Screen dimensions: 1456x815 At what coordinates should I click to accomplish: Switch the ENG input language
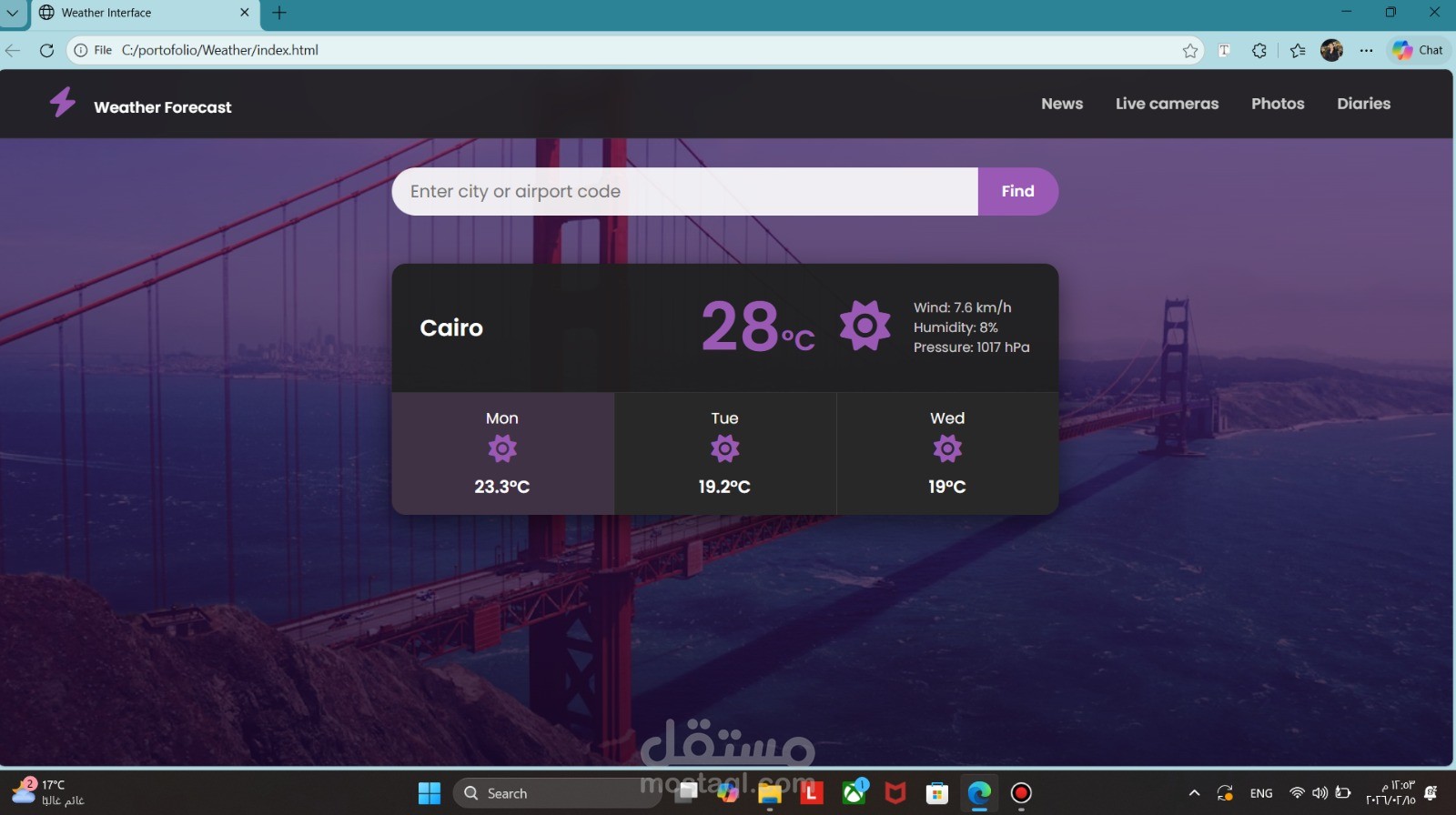click(x=1261, y=793)
